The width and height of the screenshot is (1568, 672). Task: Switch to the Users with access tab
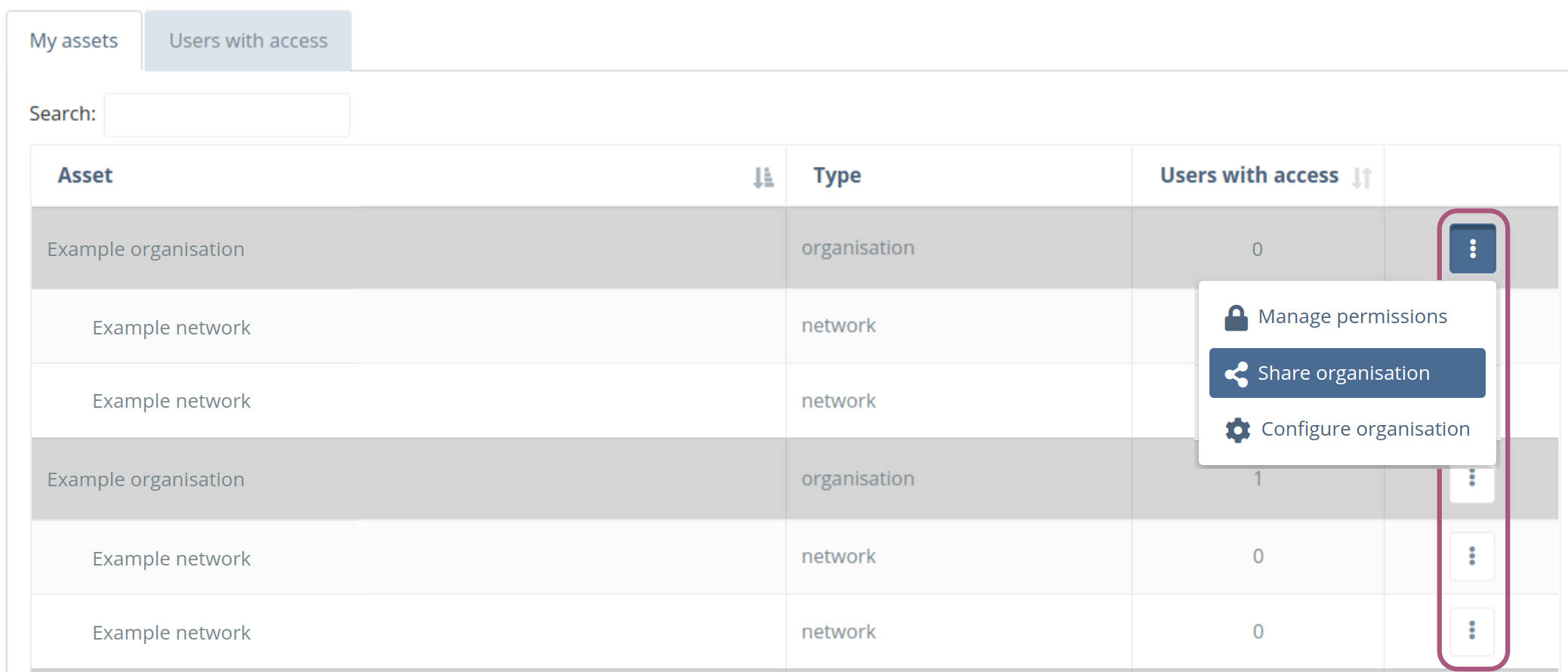pyautogui.click(x=248, y=41)
